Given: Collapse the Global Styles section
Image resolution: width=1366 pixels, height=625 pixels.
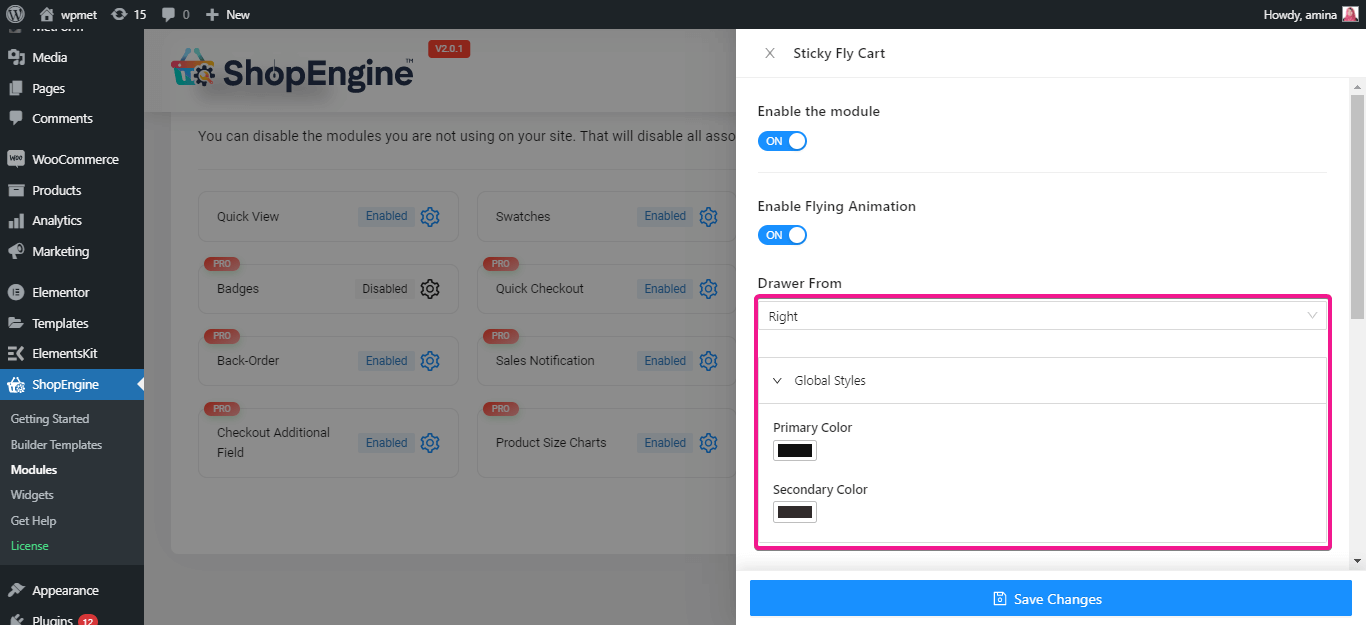Looking at the screenshot, I should tap(1042, 381).
